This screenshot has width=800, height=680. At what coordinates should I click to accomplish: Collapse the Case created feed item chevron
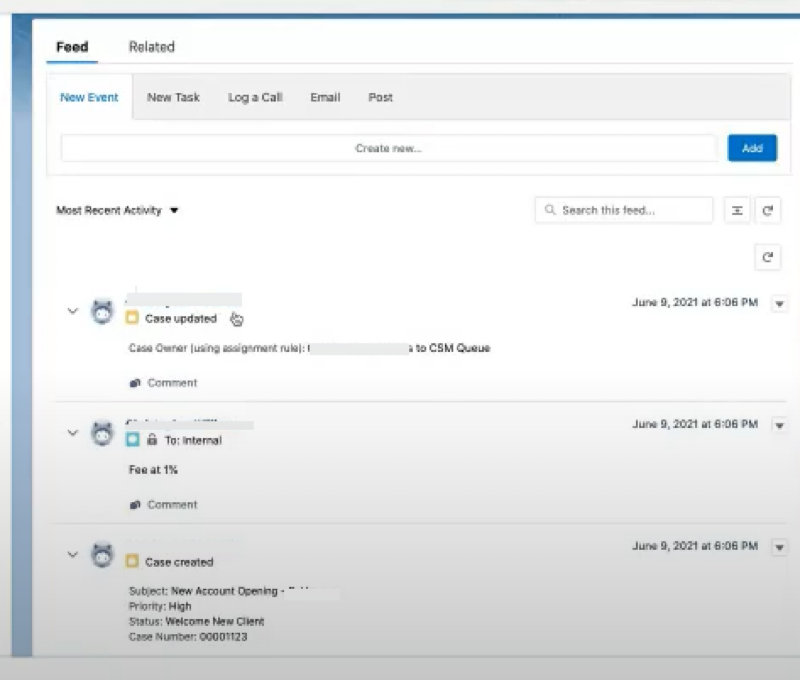[x=72, y=554]
